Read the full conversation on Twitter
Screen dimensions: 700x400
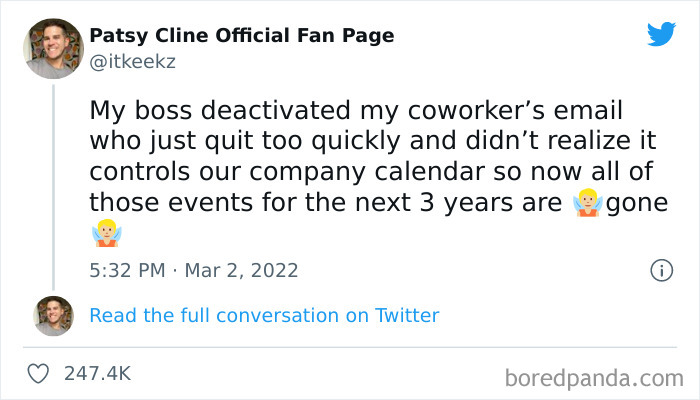(x=264, y=315)
